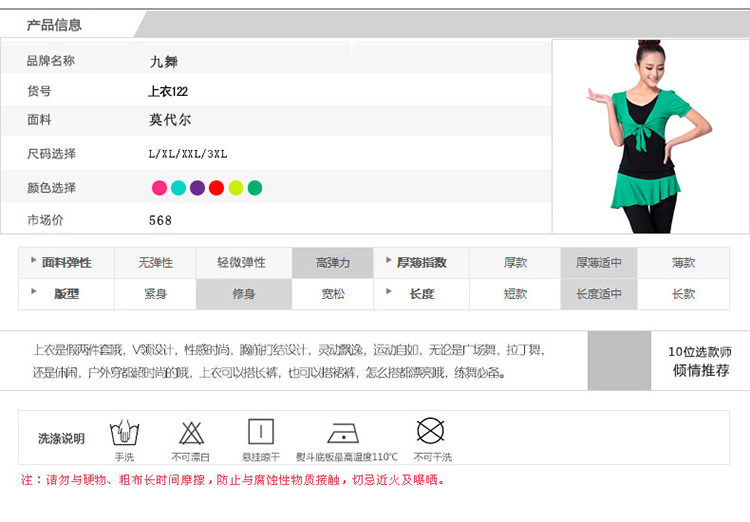Click the do not dry clean (不可干洗) icon
The image size is (750, 522).
pyautogui.click(x=431, y=432)
